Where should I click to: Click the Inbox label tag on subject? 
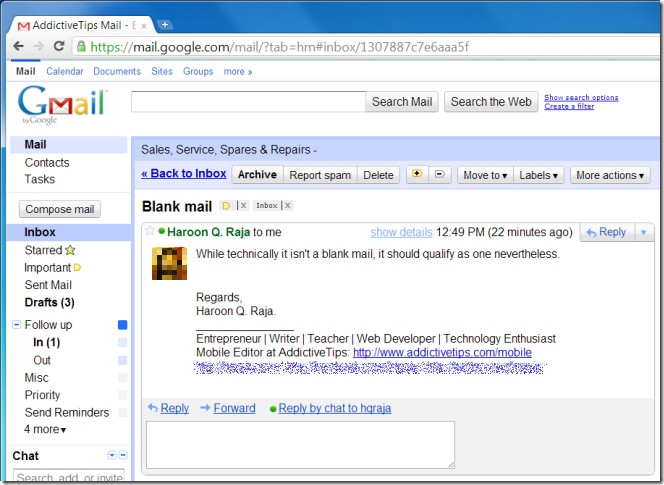point(267,205)
